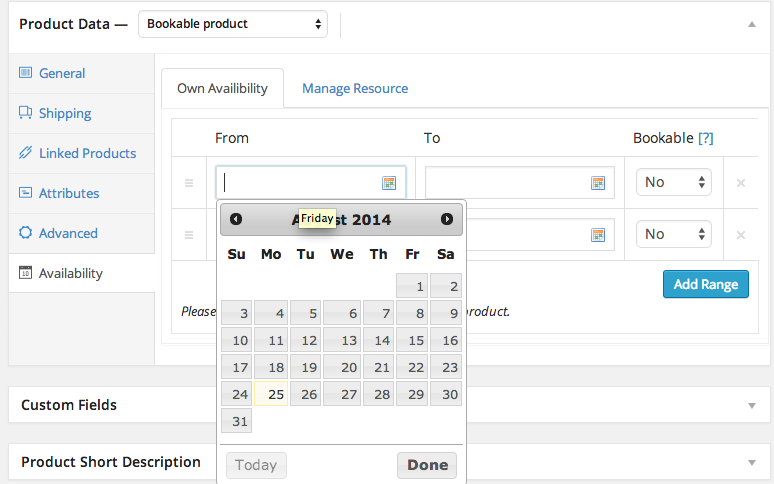Remove the first availability range row

[741, 183]
